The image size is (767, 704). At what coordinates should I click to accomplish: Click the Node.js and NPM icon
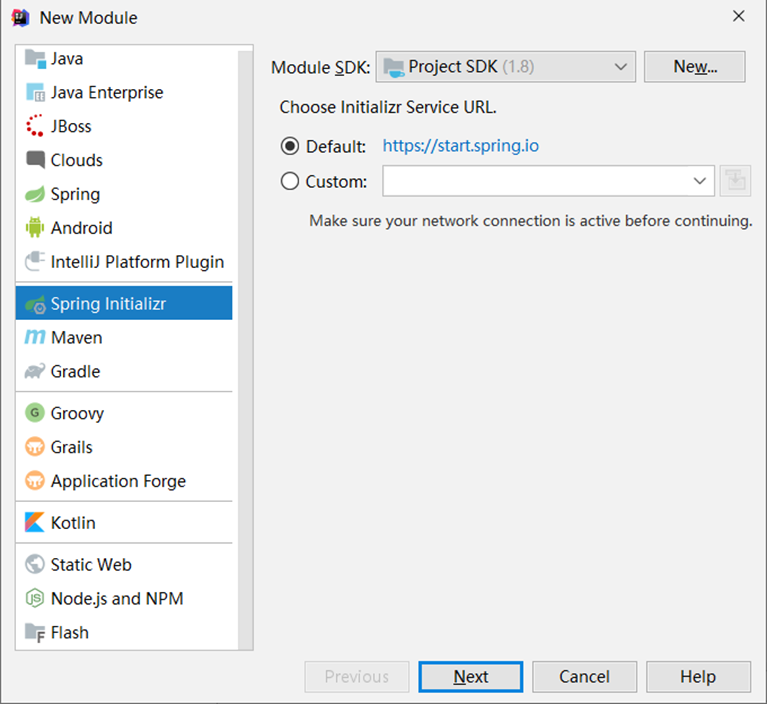(x=35, y=599)
